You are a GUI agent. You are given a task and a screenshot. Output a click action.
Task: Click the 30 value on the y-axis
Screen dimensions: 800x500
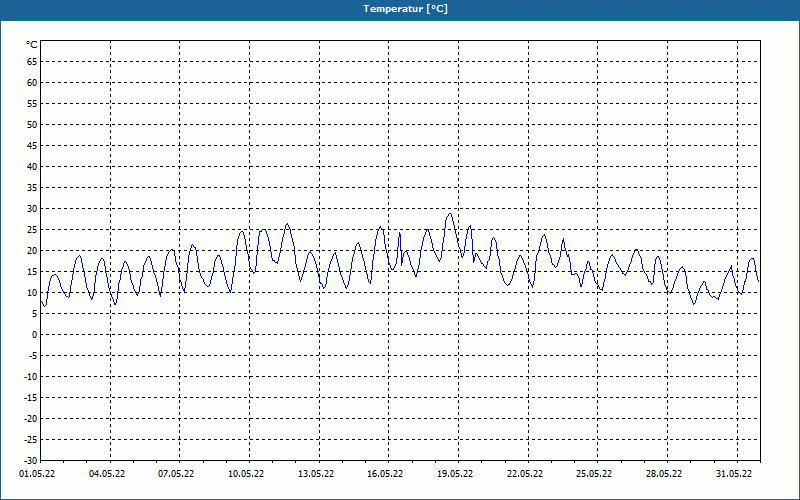pos(32,209)
